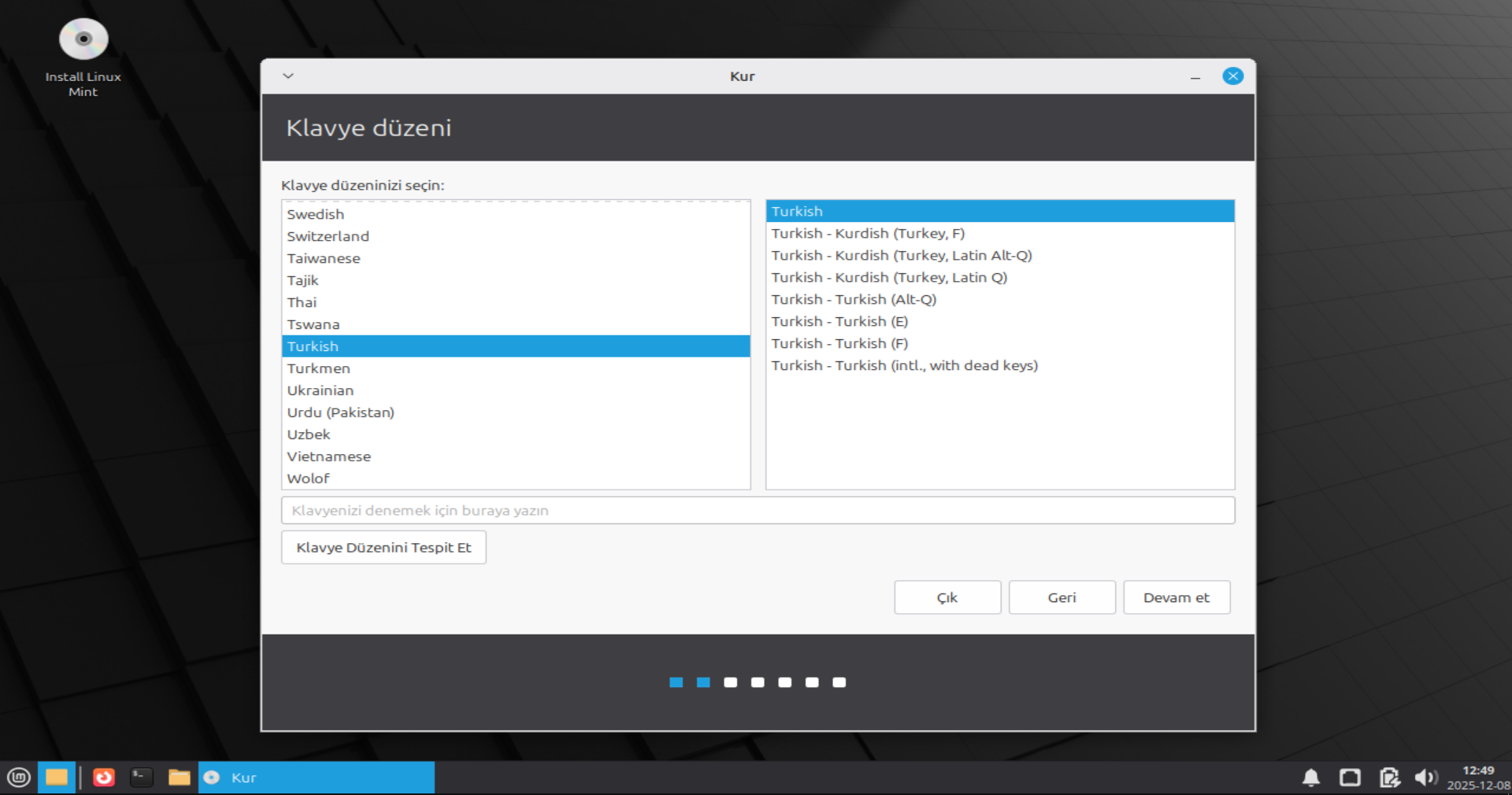Open the terminal from the taskbar
The height and width of the screenshot is (795, 1512).
coord(142,778)
